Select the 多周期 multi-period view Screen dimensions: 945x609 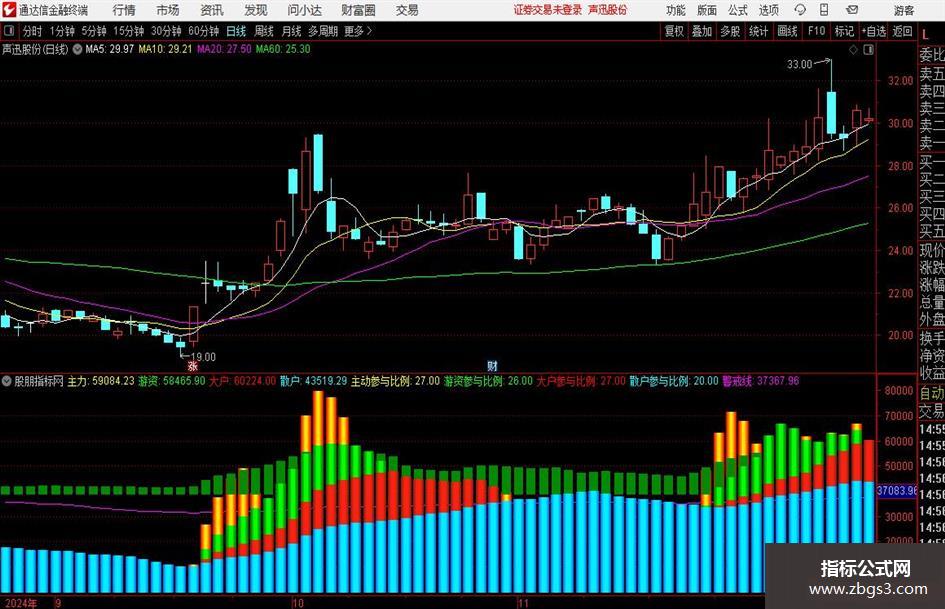coord(323,31)
